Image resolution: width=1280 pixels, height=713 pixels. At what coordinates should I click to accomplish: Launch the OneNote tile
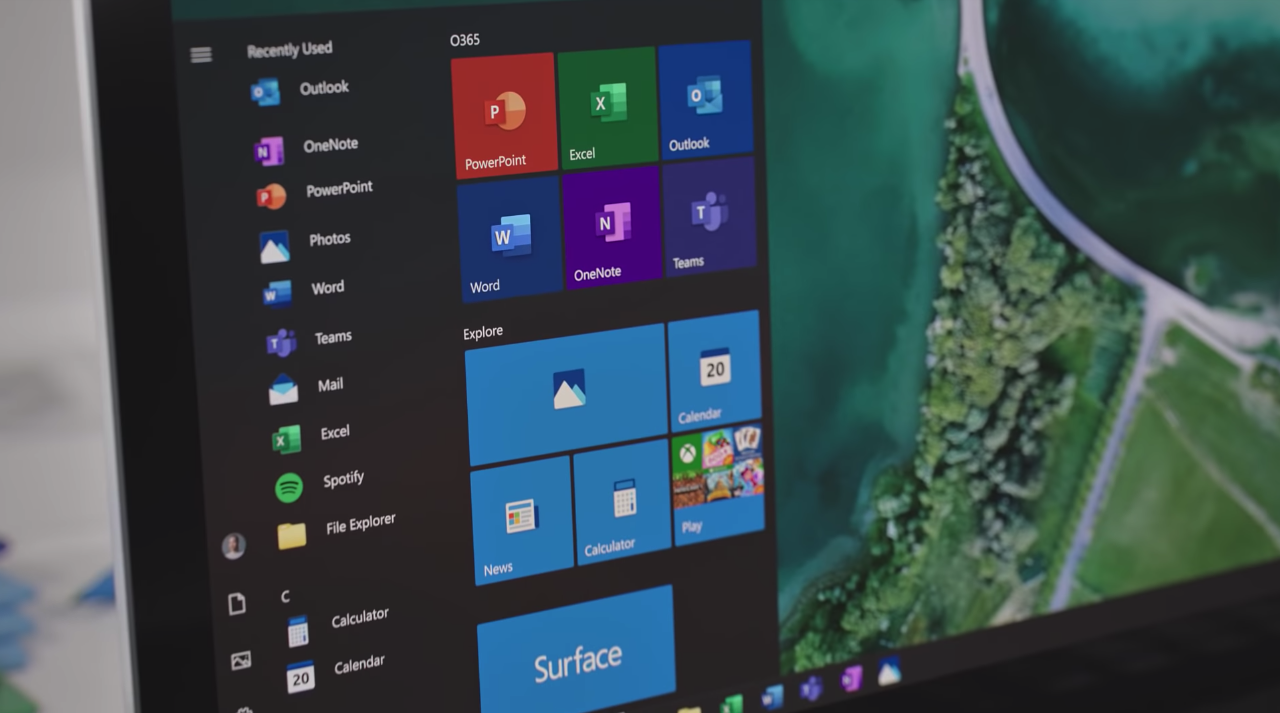pyautogui.click(x=610, y=225)
